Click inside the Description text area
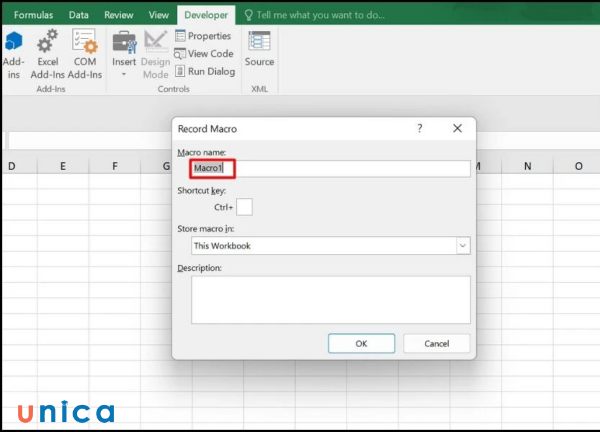This screenshot has height=432, width=600. coord(330,299)
